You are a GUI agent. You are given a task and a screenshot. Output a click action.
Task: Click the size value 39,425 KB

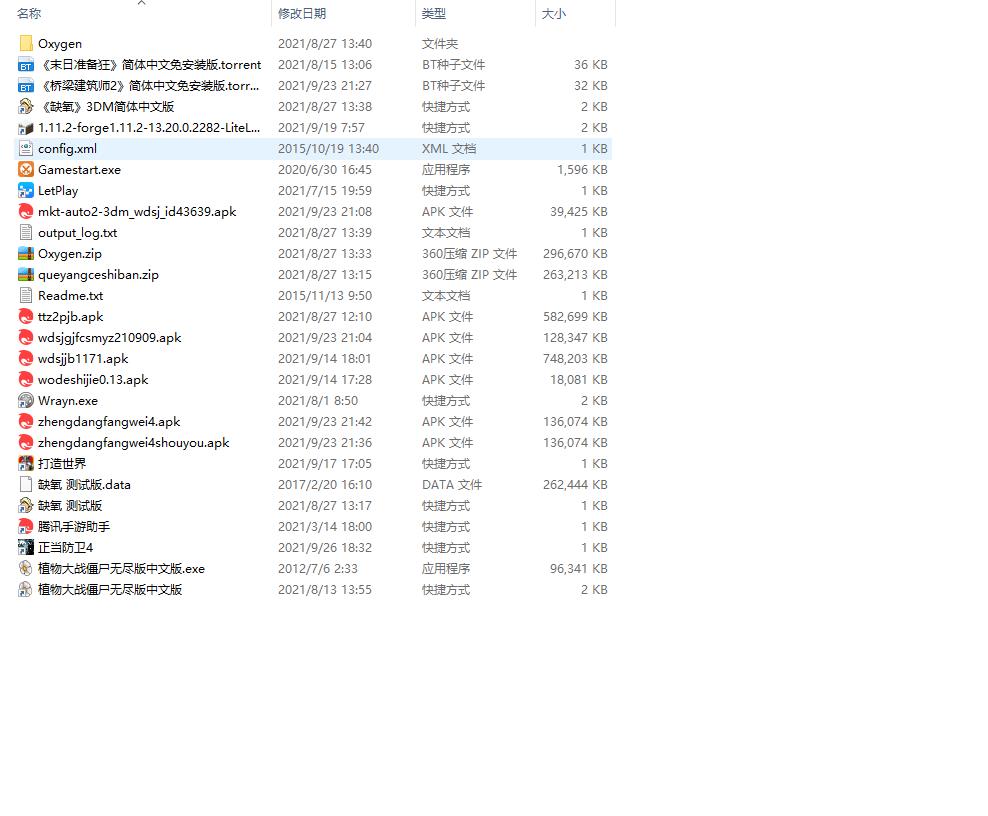[x=578, y=212]
